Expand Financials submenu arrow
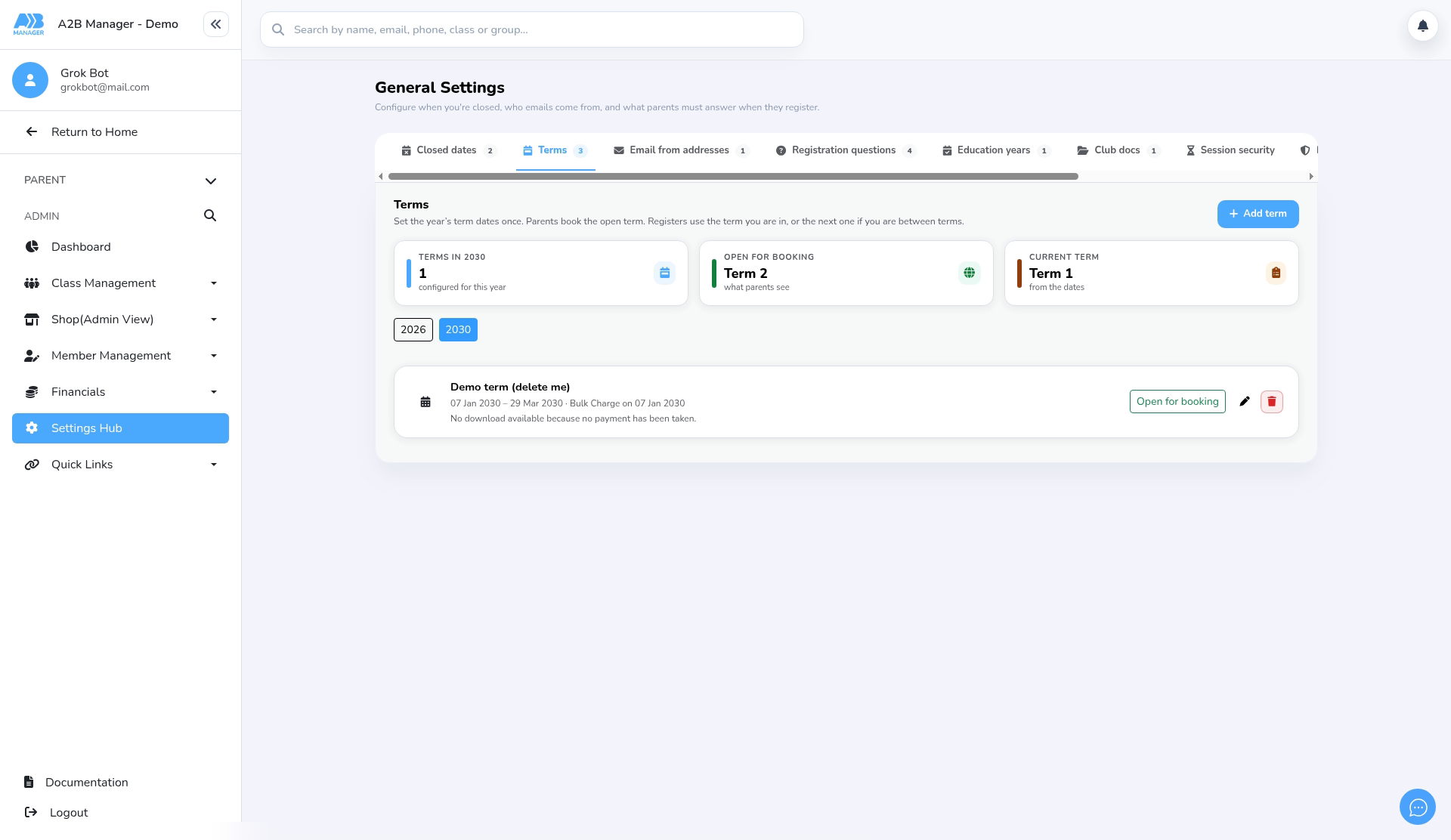 coord(213,392)
